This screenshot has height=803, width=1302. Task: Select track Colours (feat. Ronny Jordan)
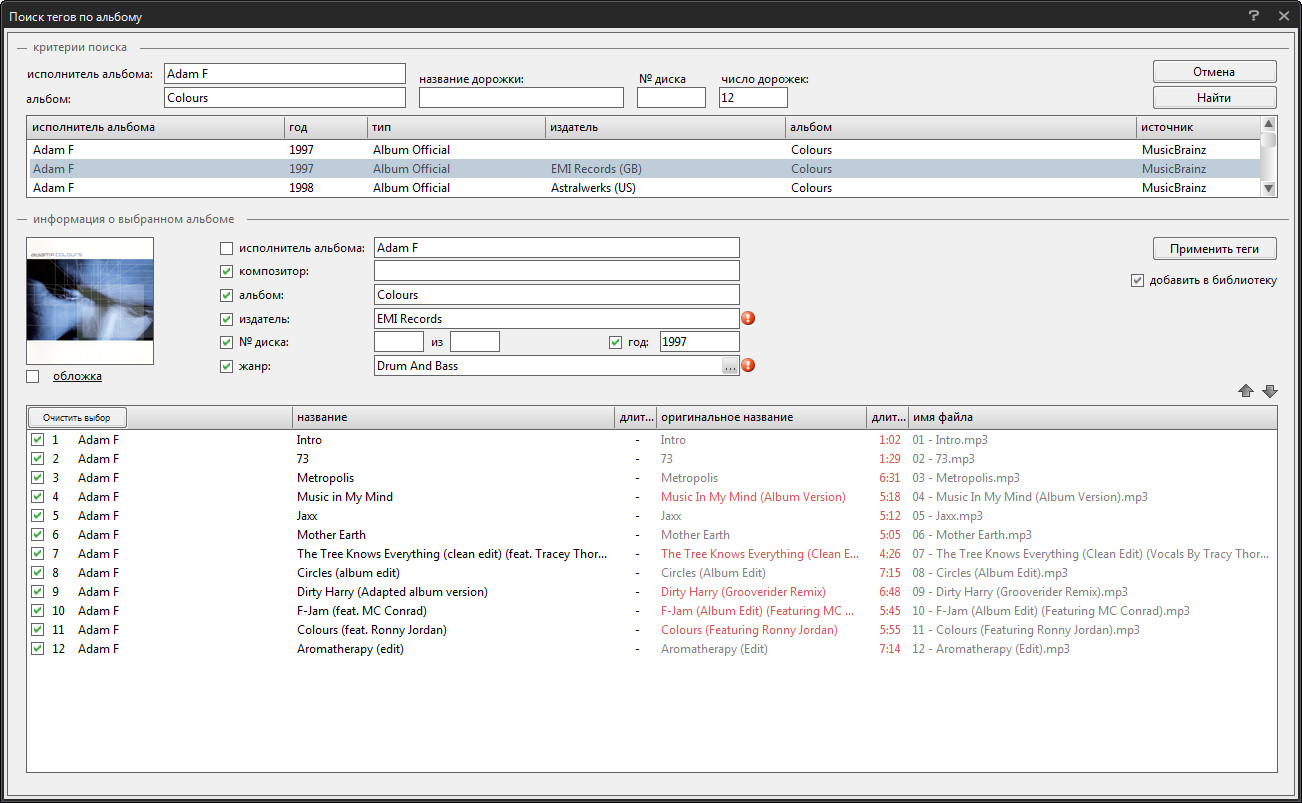pyautogui.click(x=372, y=630)
